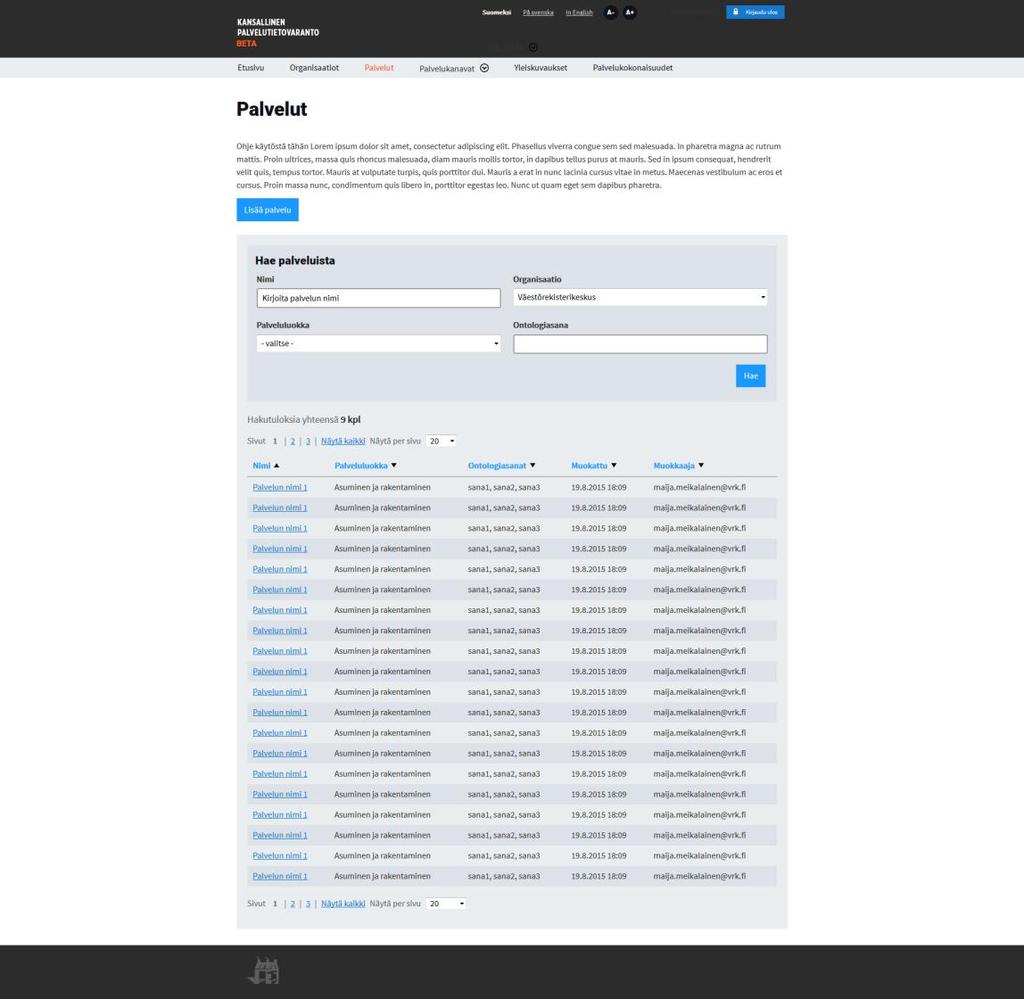Click the sort arrow beside Muokattu
Image resolution: width=1024 pixels, height=999 pixels.
click(614, 466)
